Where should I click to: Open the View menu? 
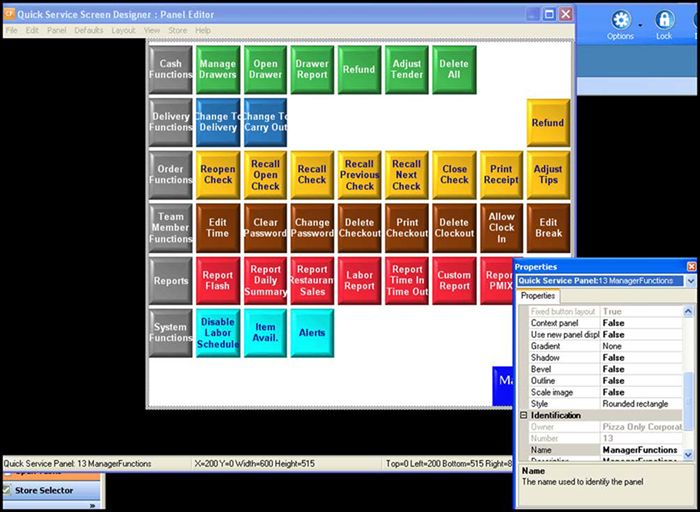[x=152, y=30]
